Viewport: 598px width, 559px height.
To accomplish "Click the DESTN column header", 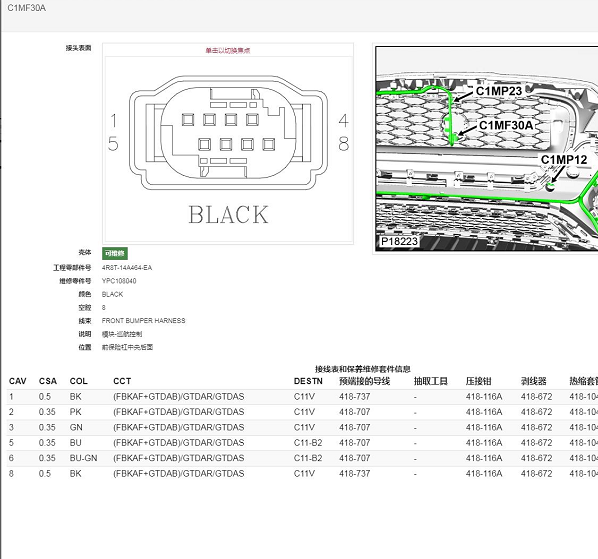I will pyautogui.click(x=308, y=381).
